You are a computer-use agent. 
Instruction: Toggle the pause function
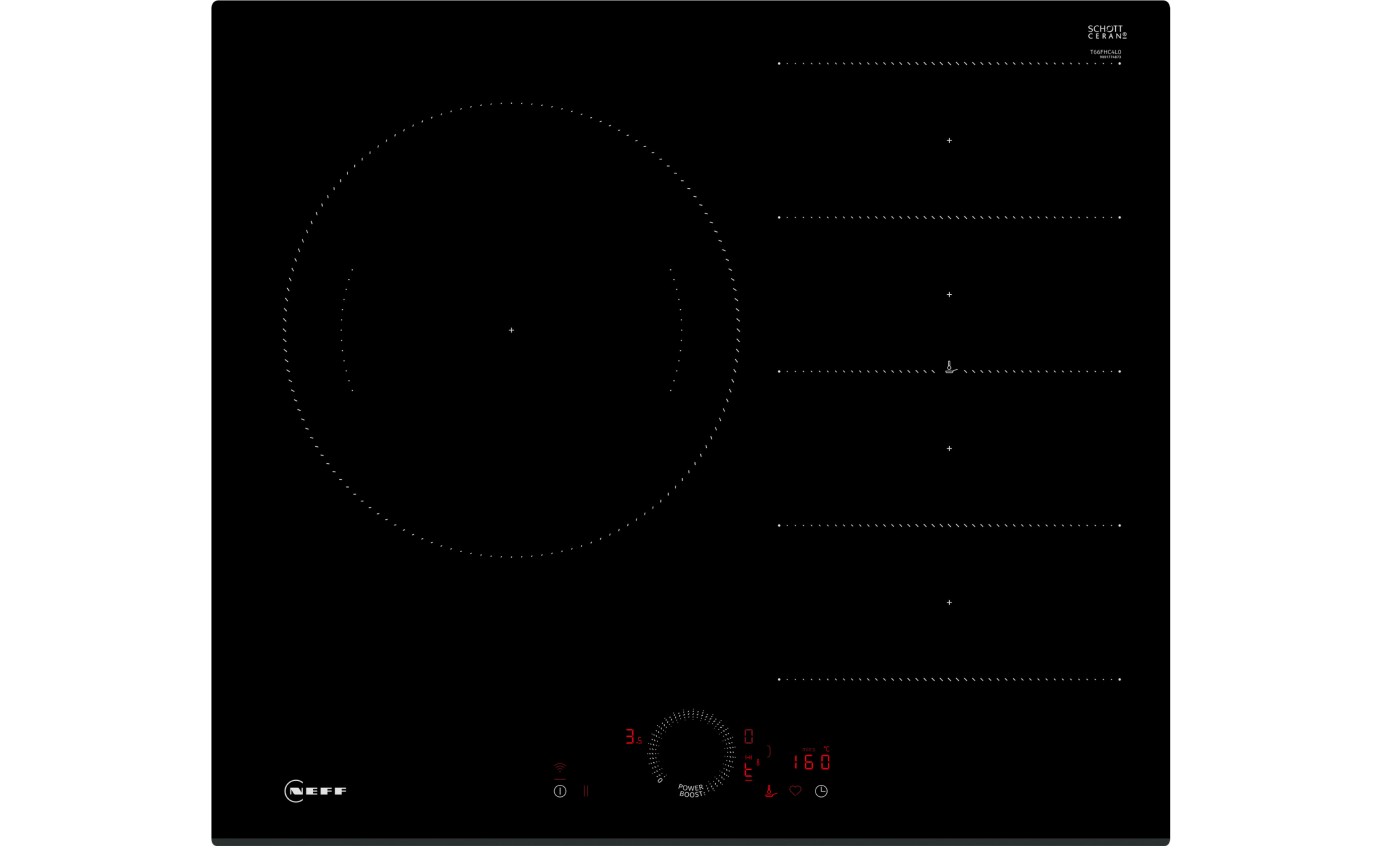pos(586,790)
